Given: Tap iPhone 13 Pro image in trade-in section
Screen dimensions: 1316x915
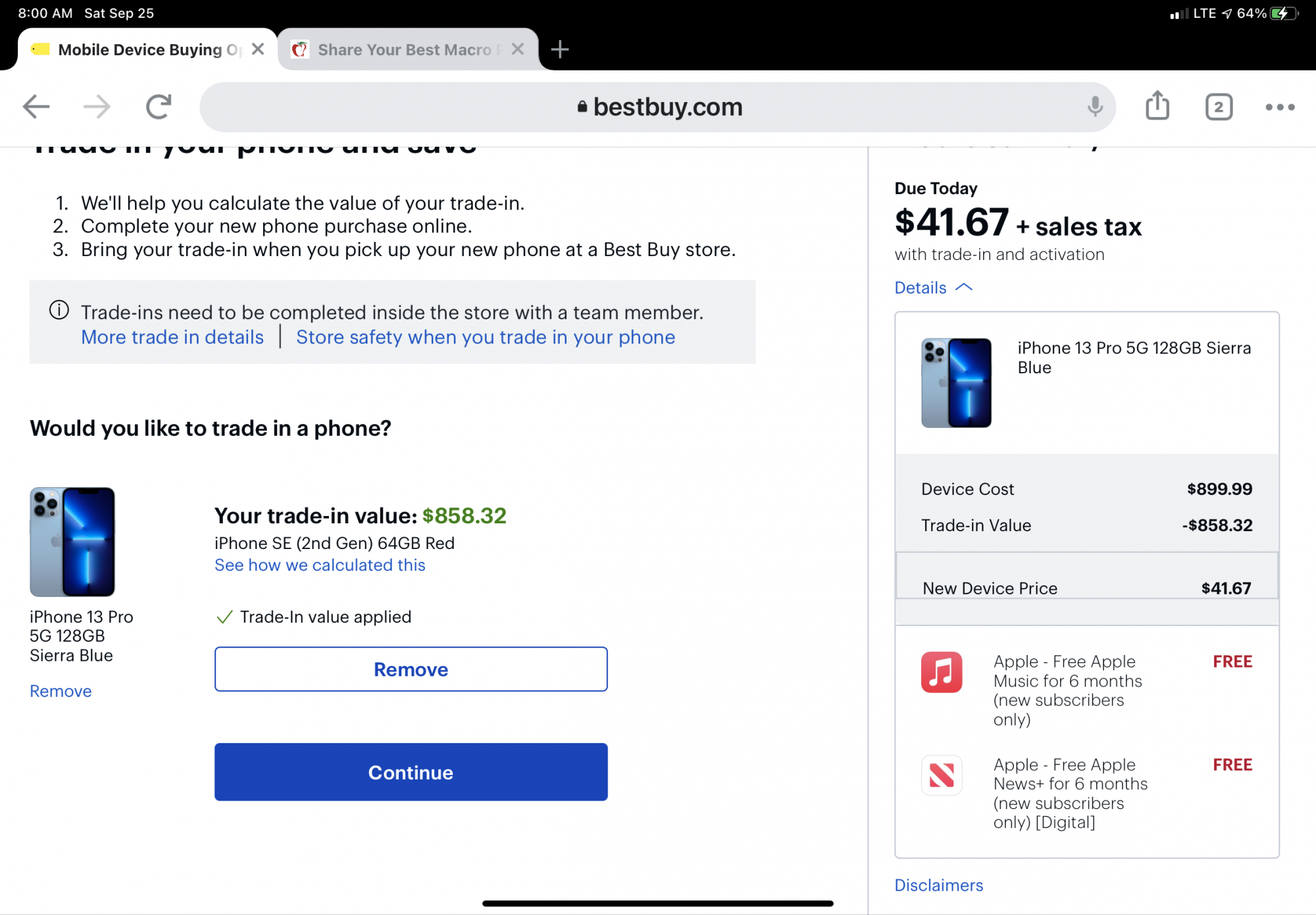Looking at the screenshot, I should click(72, 542).
